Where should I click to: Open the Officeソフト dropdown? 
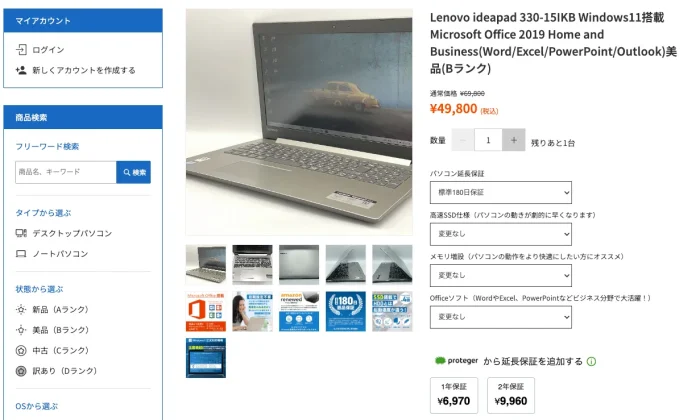[x=500, y=317]
